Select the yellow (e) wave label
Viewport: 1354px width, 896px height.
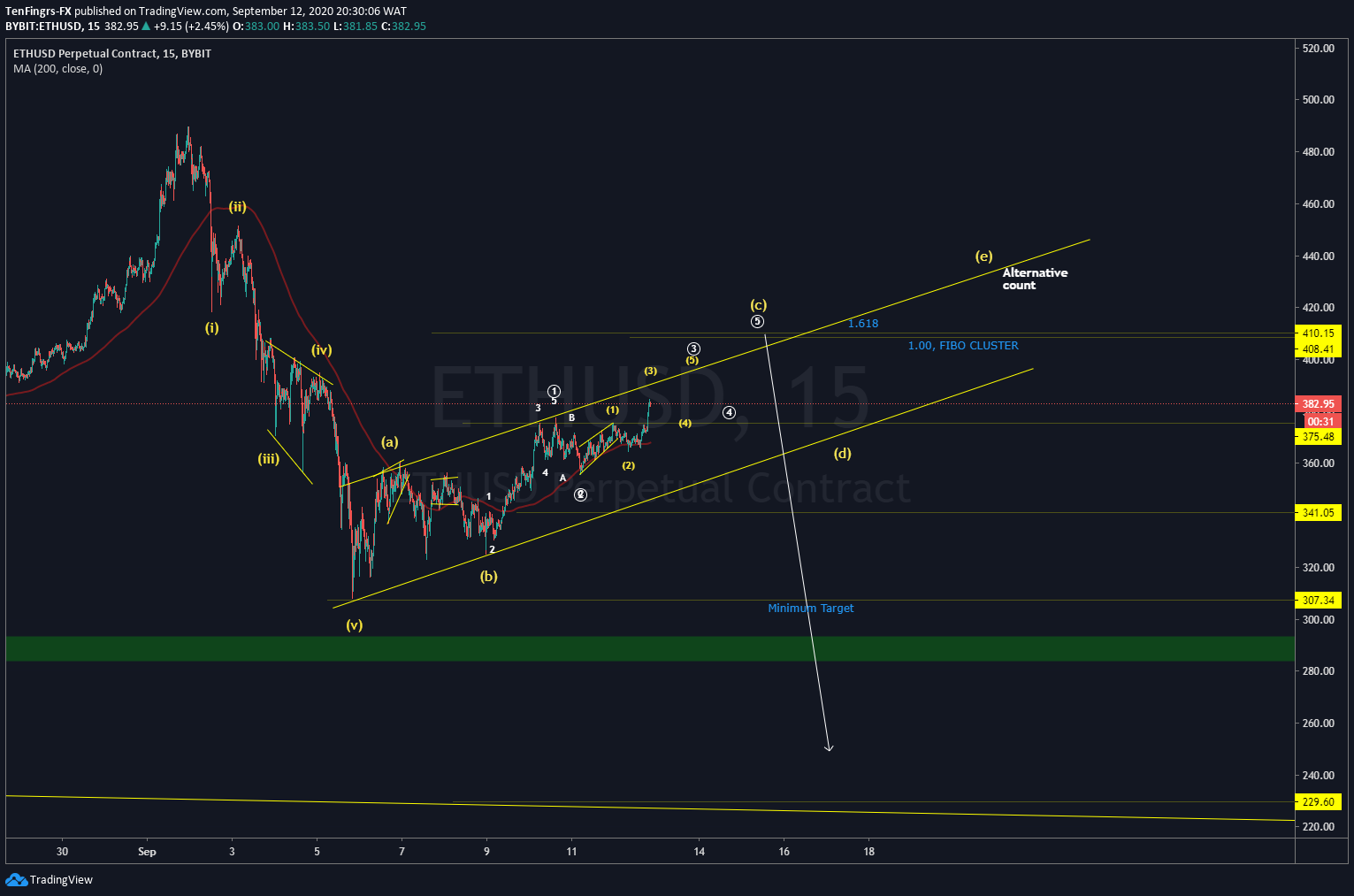(983, 257)
